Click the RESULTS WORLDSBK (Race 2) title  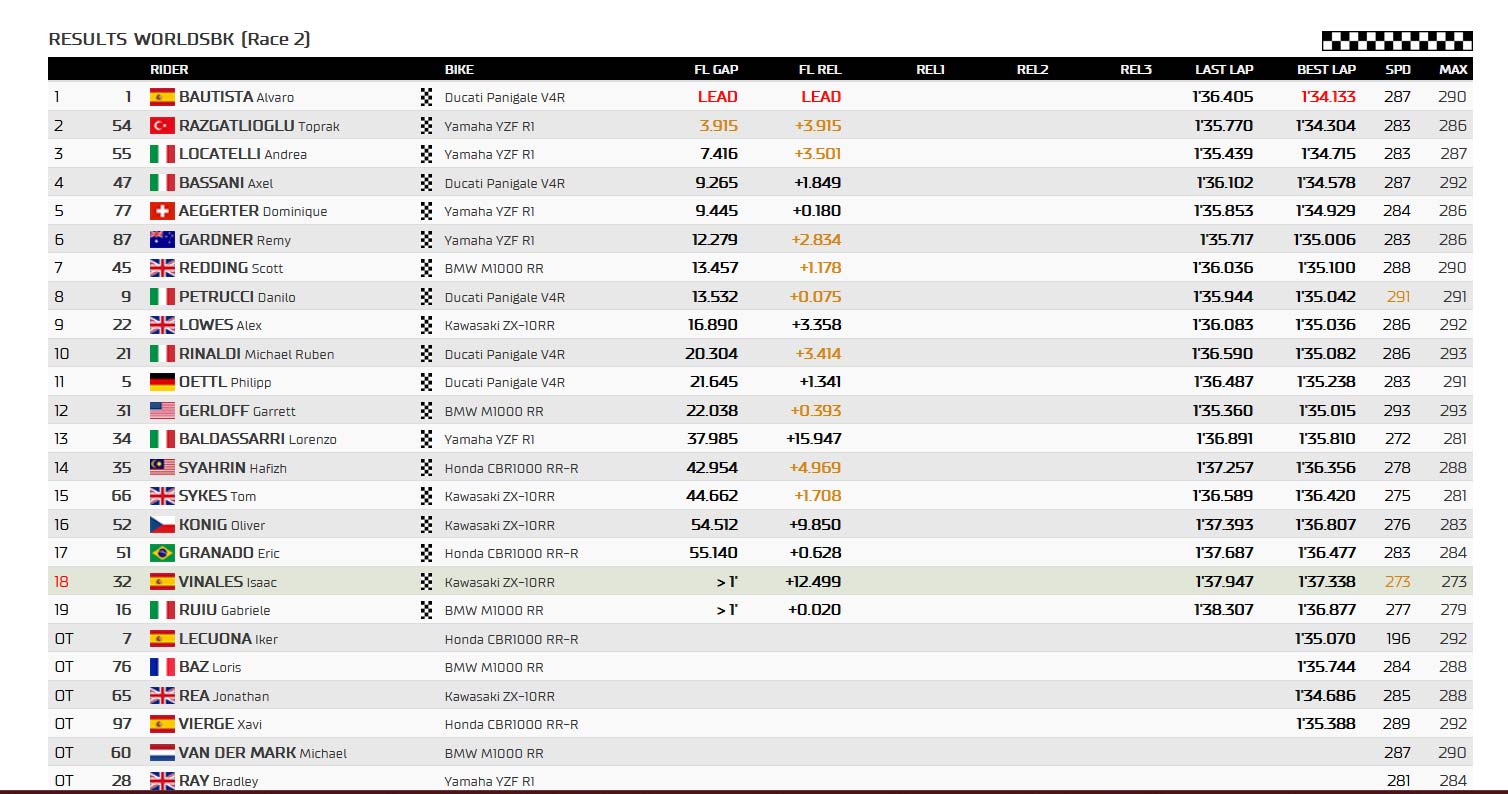(x=180, y=40)
